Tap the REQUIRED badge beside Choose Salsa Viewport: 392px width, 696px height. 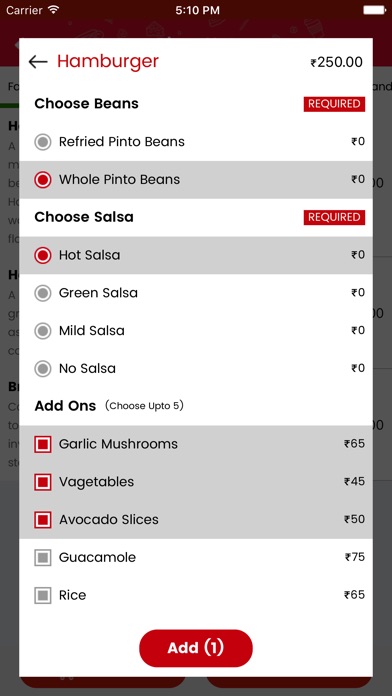click(334, 217)
